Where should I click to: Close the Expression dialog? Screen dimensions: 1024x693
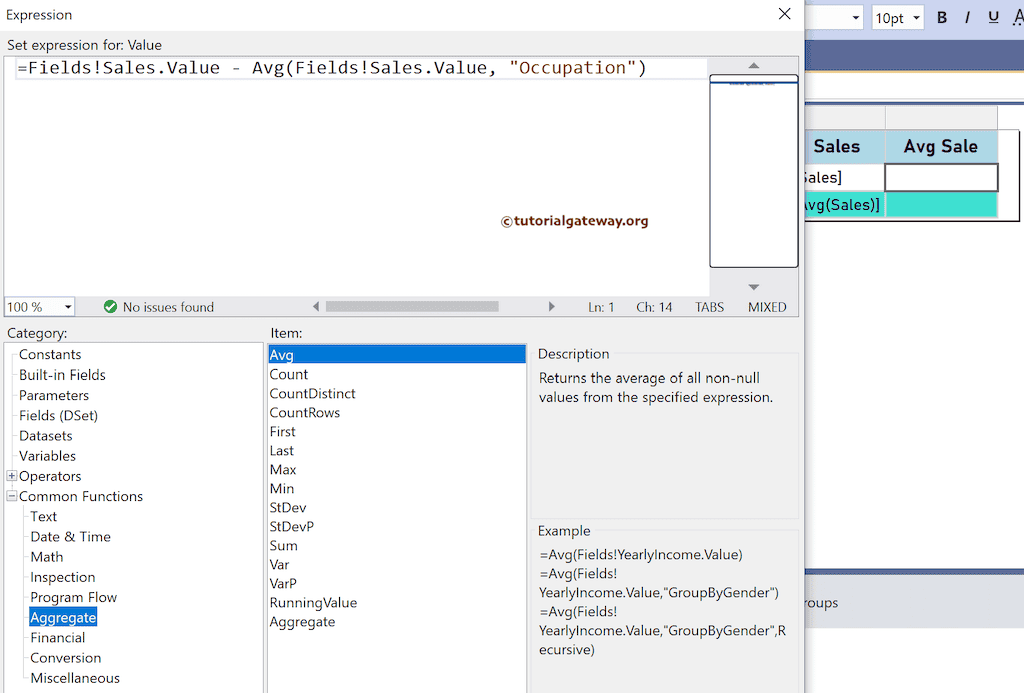coord(785,14)
